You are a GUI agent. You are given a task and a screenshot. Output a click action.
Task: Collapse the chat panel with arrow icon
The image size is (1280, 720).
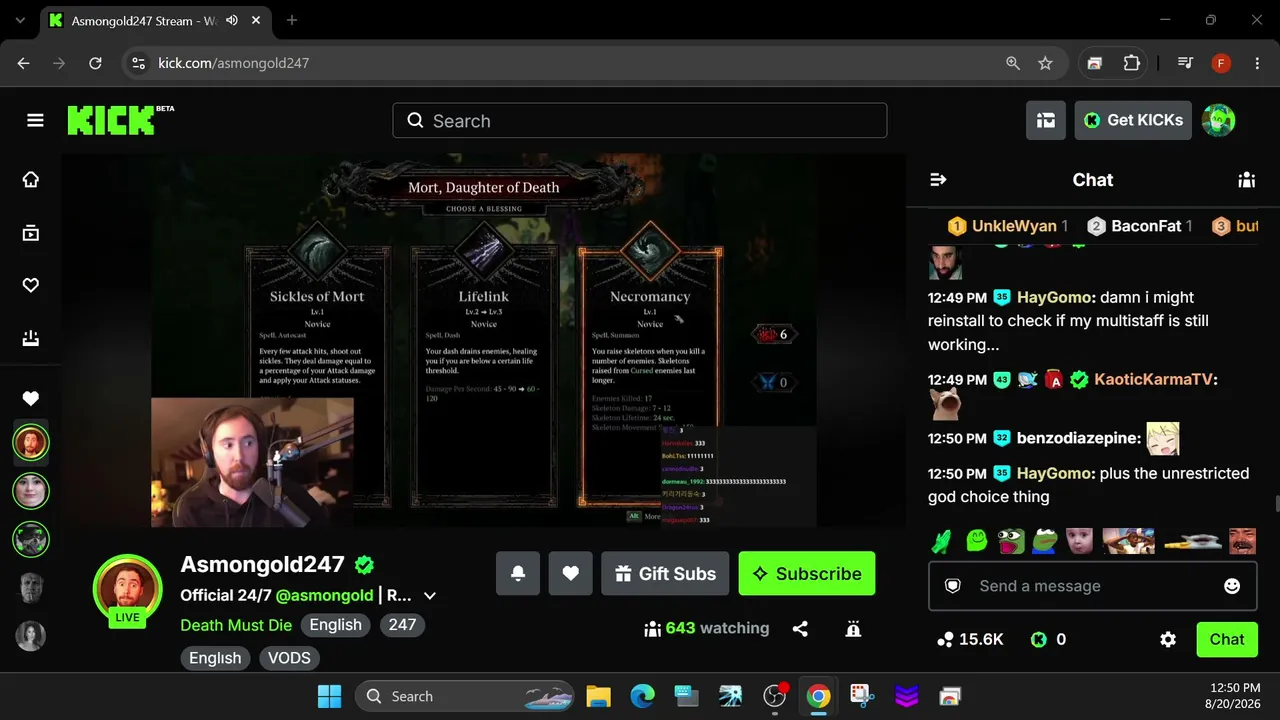point(938,180)
